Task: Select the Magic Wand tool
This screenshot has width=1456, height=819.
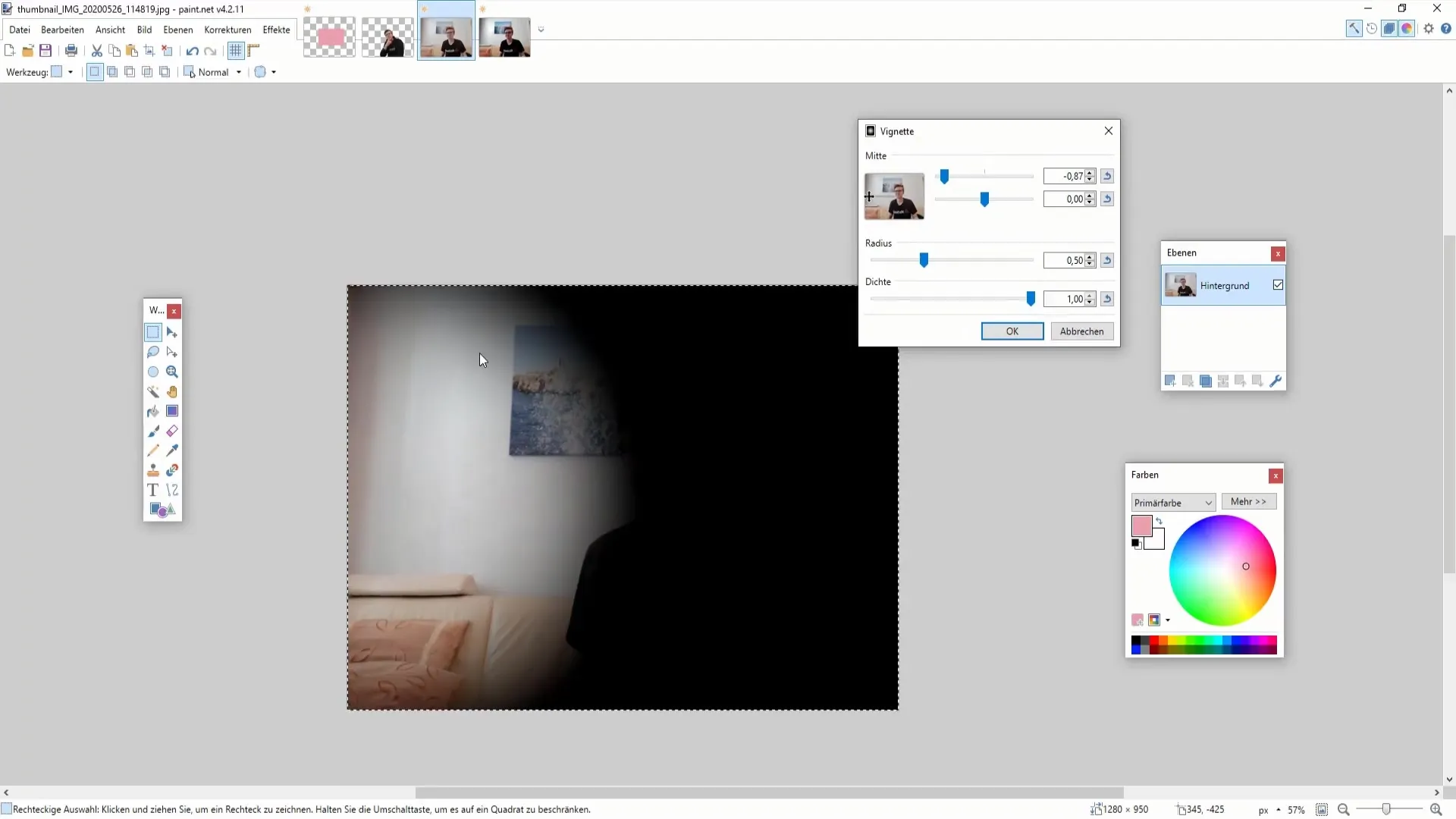Action: 153,392
